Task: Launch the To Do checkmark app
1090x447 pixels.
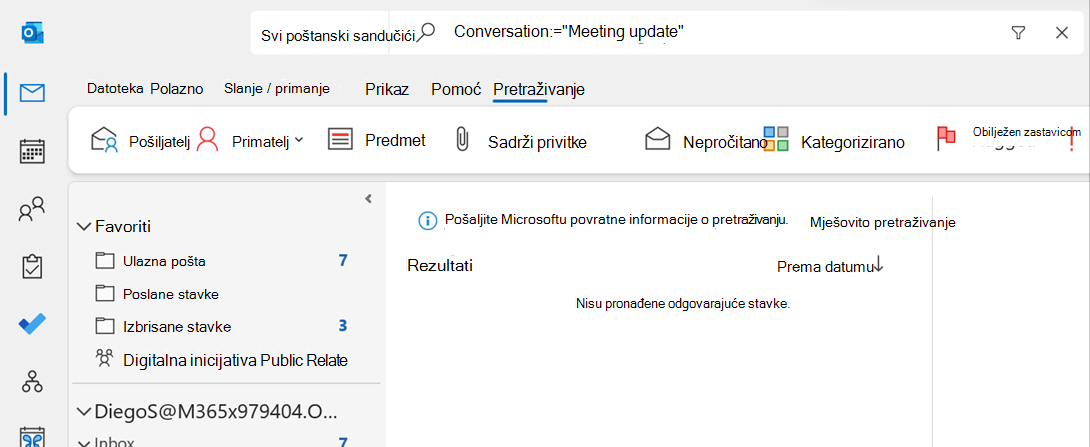Action: [x=32, y=323]
